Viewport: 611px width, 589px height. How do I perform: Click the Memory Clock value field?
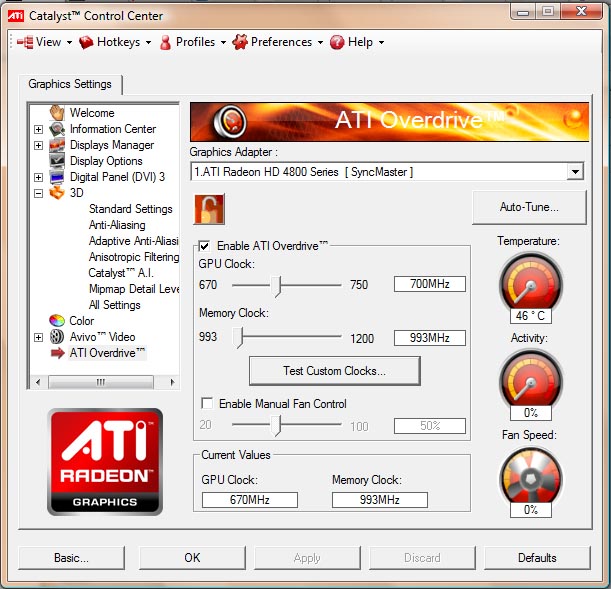point(429,338)
